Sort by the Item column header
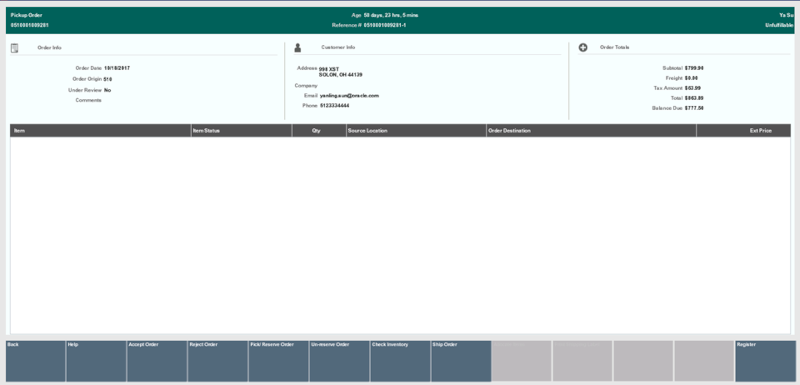The height and width of the screenshot is (385, 800). click(101, 131)
